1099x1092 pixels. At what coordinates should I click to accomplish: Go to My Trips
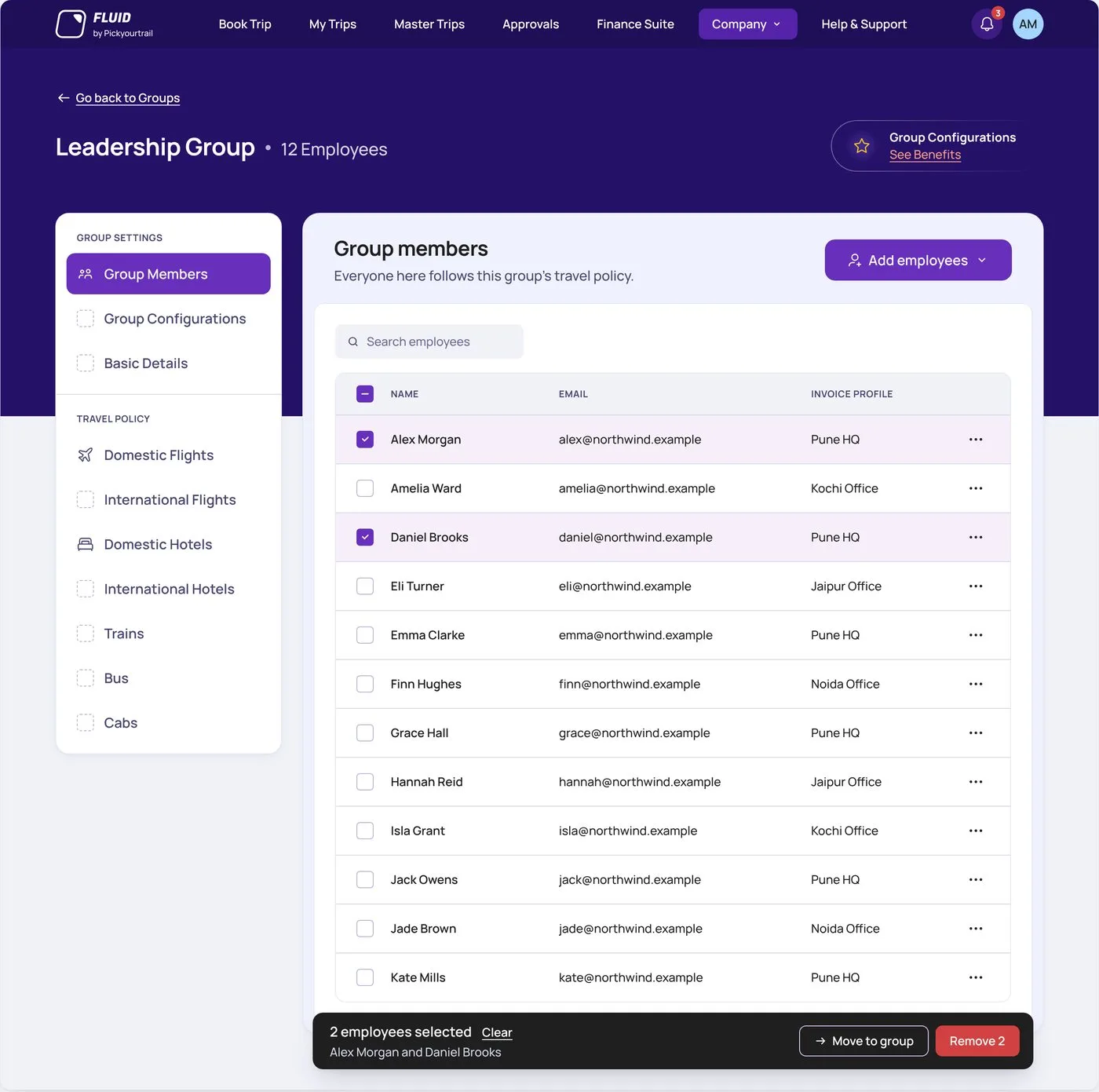point(333,24)
